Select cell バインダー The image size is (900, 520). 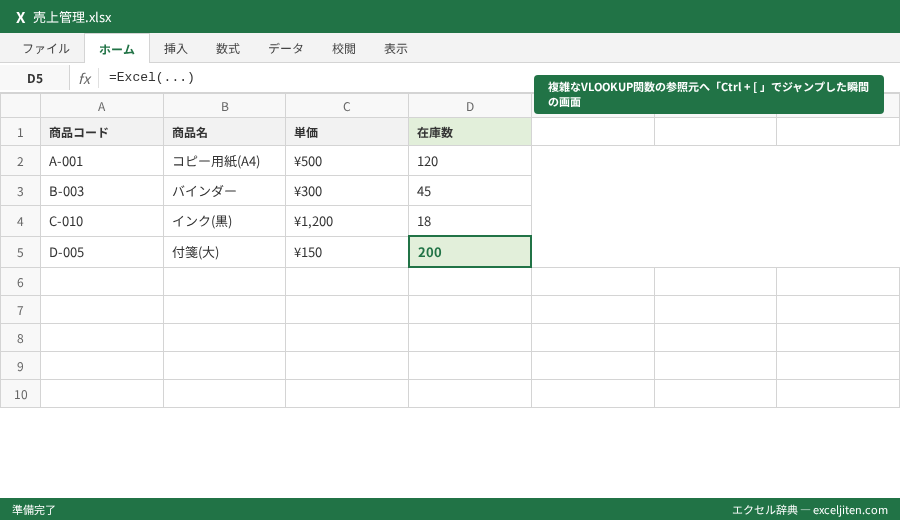tap(224, 191)
